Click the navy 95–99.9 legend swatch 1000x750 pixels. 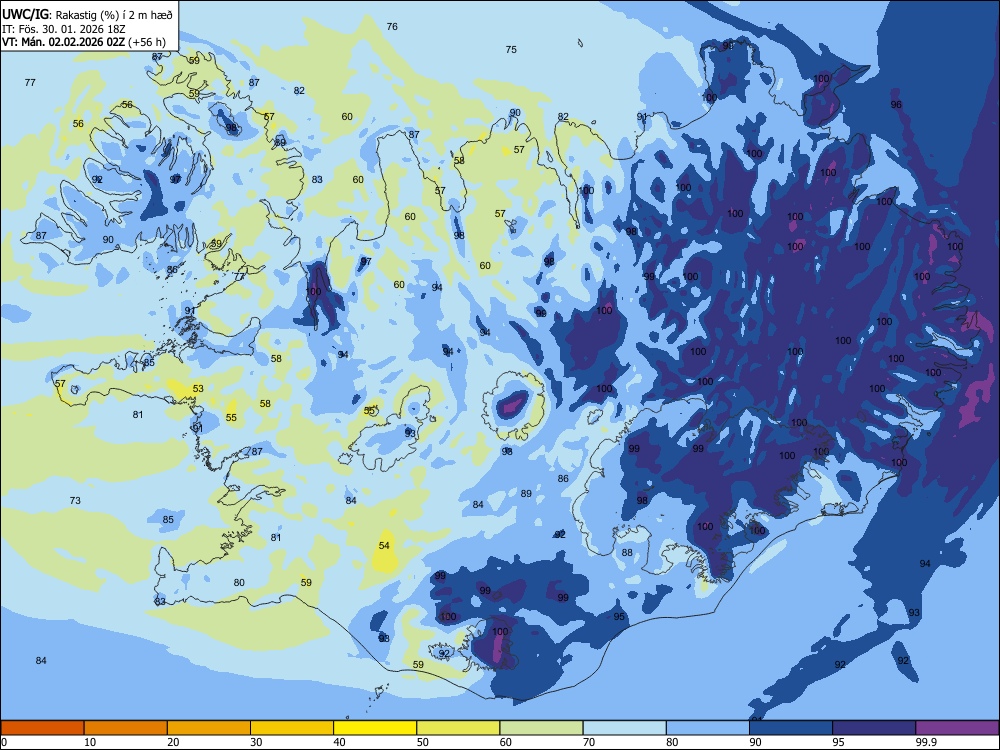(x=874, y=728)
